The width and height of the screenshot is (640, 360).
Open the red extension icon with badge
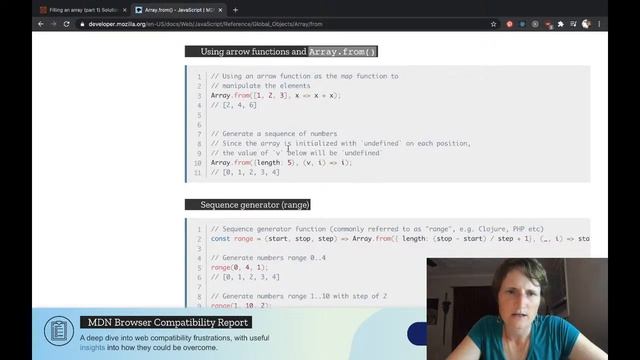pyautogui.click(x=548, y=24)
